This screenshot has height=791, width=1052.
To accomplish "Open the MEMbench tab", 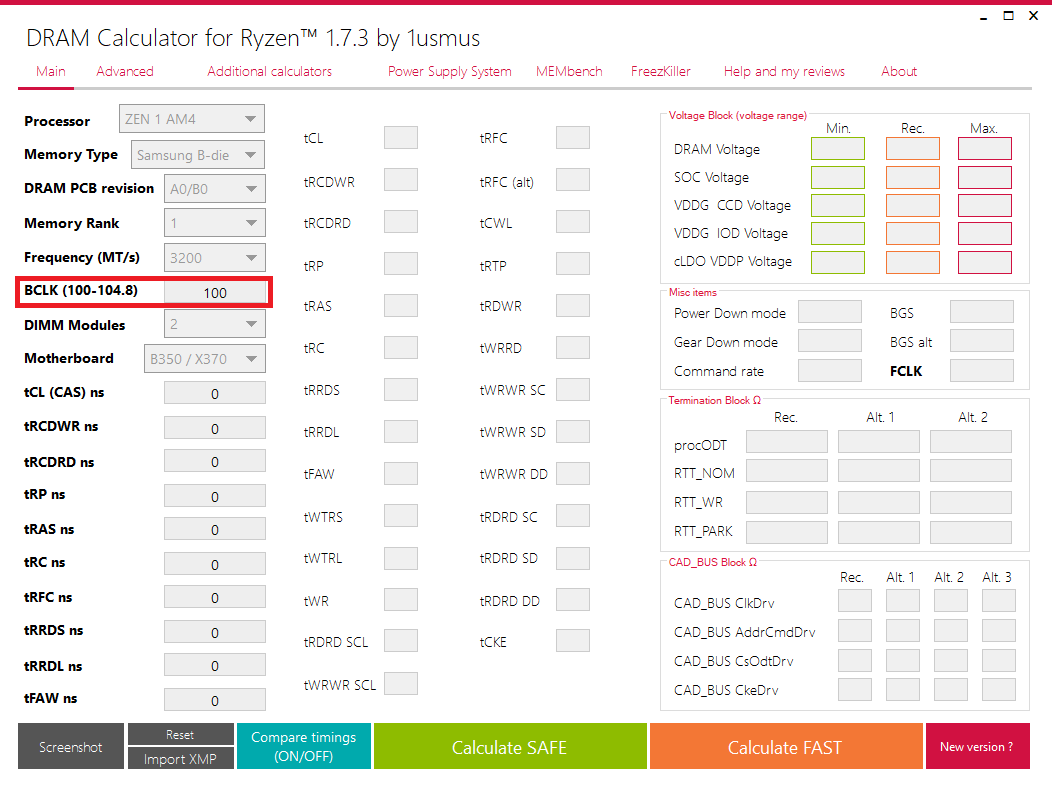I will click(568, 71).
